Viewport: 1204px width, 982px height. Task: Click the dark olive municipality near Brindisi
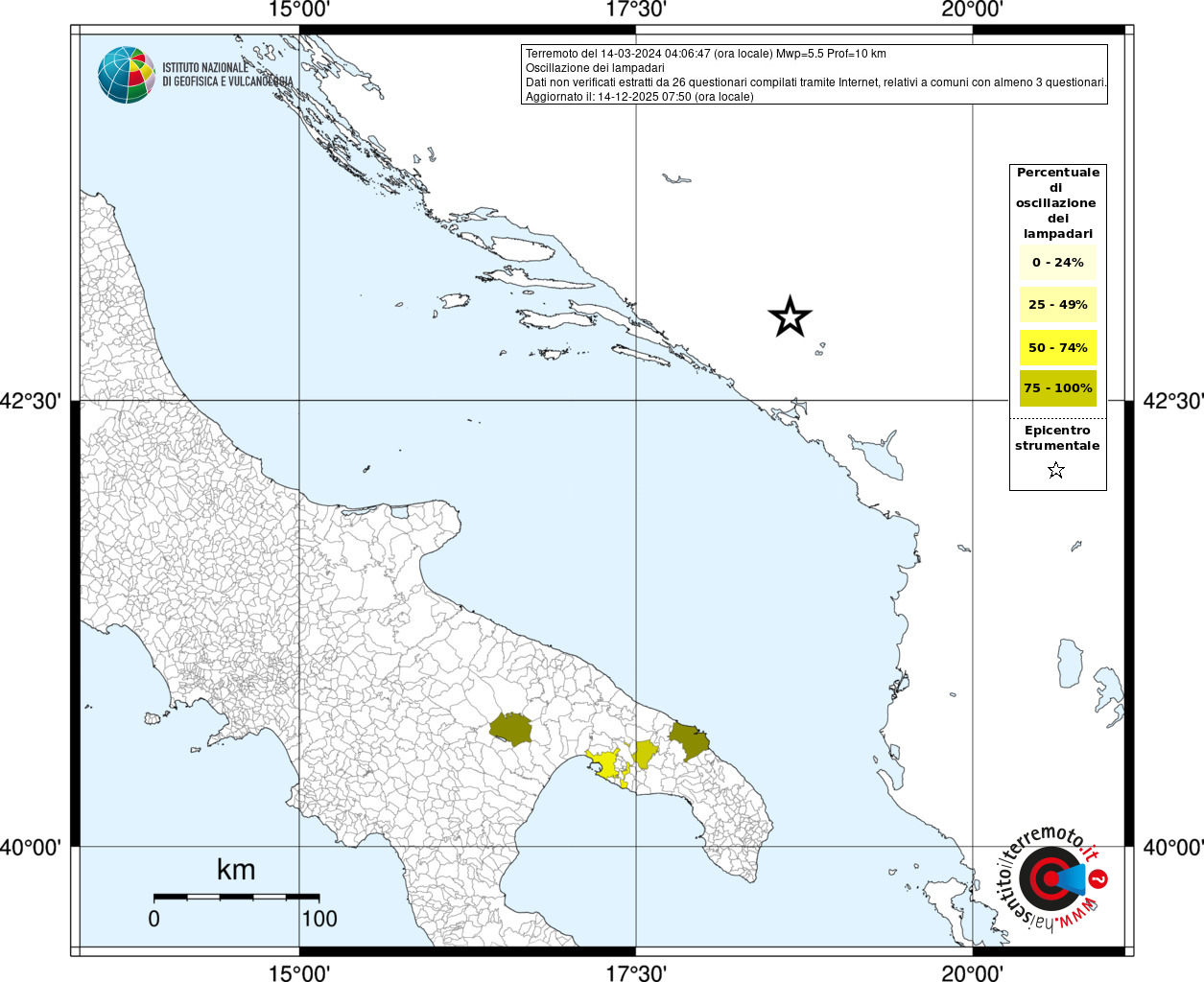point(688,740)
